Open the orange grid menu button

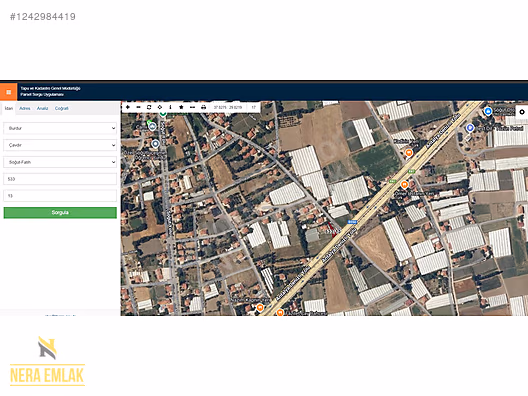click(x=8, y=92)
